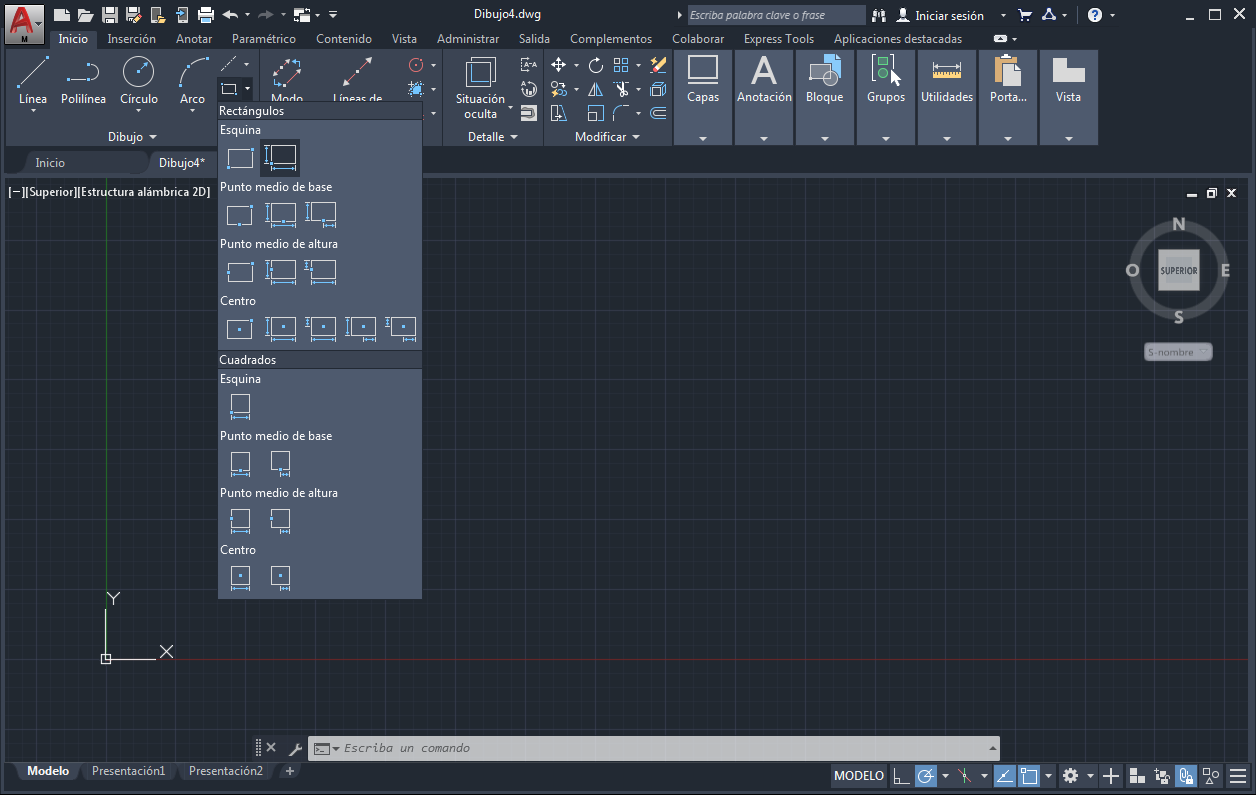Toggle object snap 2D in status bar
The height and width of the screenshot is (795, 1256).
click(1029, 776)
